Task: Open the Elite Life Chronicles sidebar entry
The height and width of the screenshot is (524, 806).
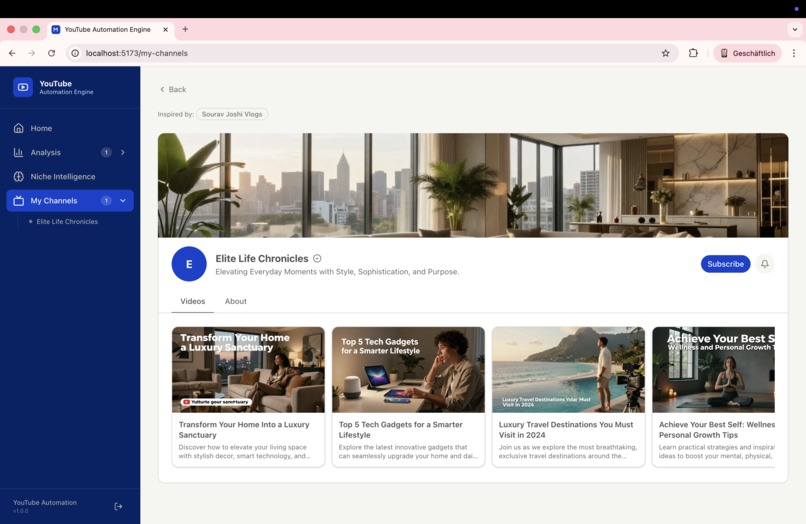Action: [67, 222]
